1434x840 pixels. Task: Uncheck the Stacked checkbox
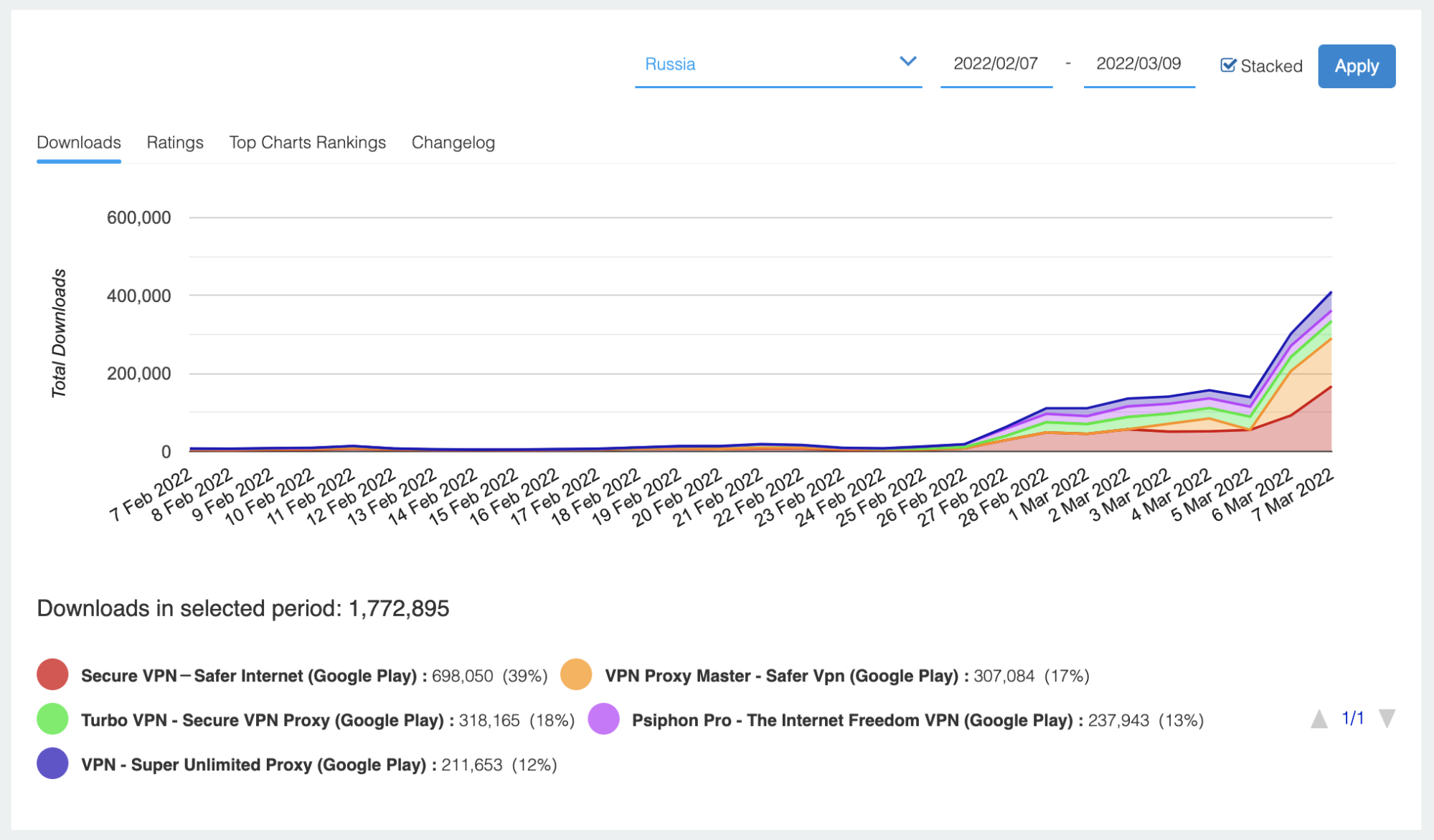point(1228,65)
